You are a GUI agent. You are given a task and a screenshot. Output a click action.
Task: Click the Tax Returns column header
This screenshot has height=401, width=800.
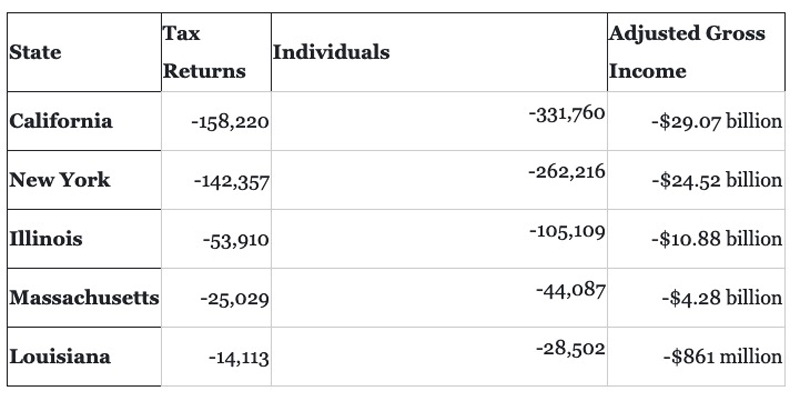point(204,52)
